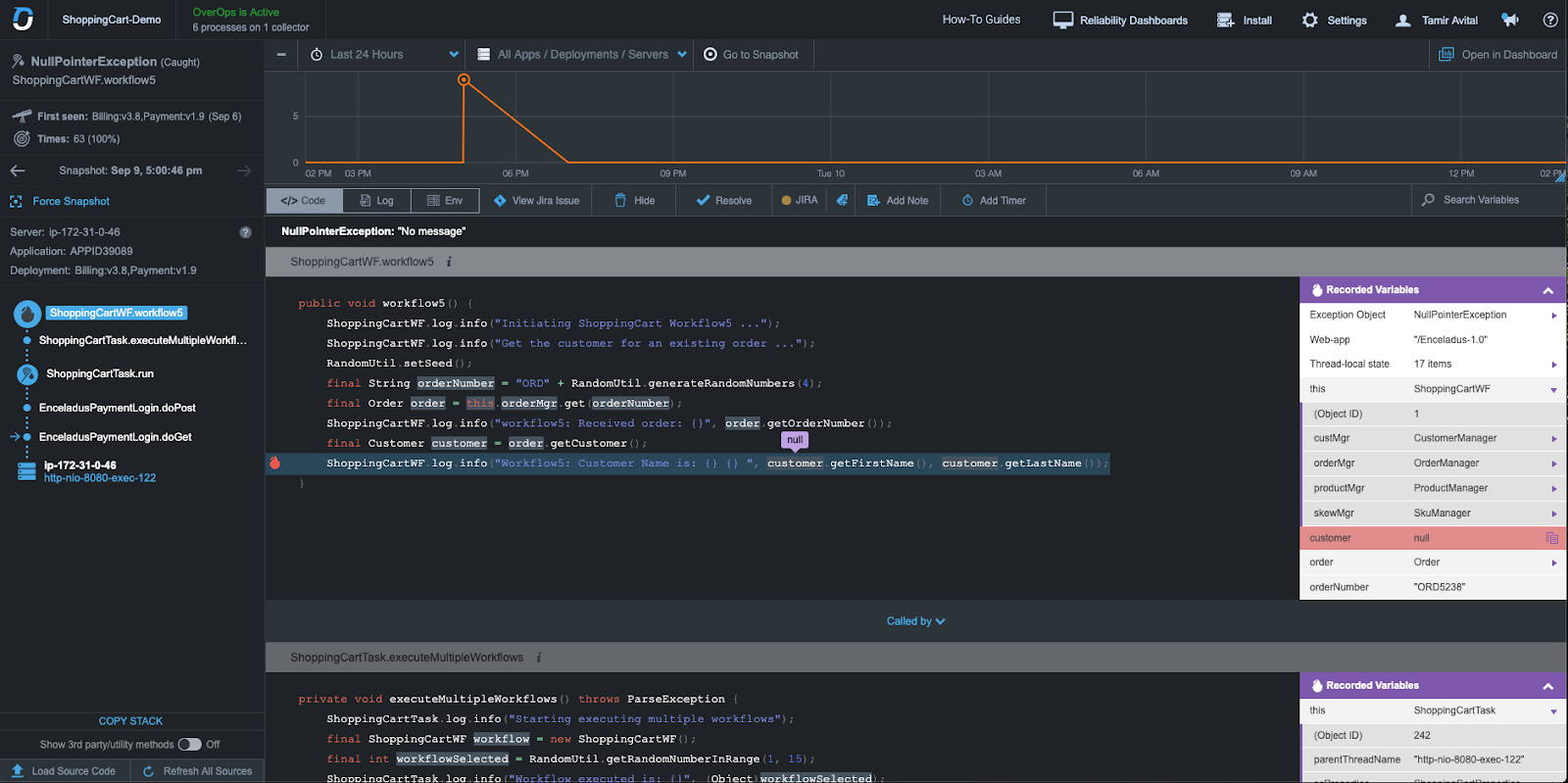Image resolution: width=1568 pixels, height=783 pixels.
Task: Select ShoppingCartWF.workflow5 stack frame
Action: pos(117,314)
